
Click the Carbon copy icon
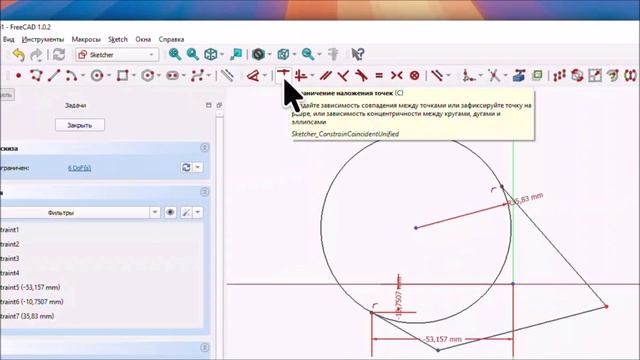click(537, 76)
